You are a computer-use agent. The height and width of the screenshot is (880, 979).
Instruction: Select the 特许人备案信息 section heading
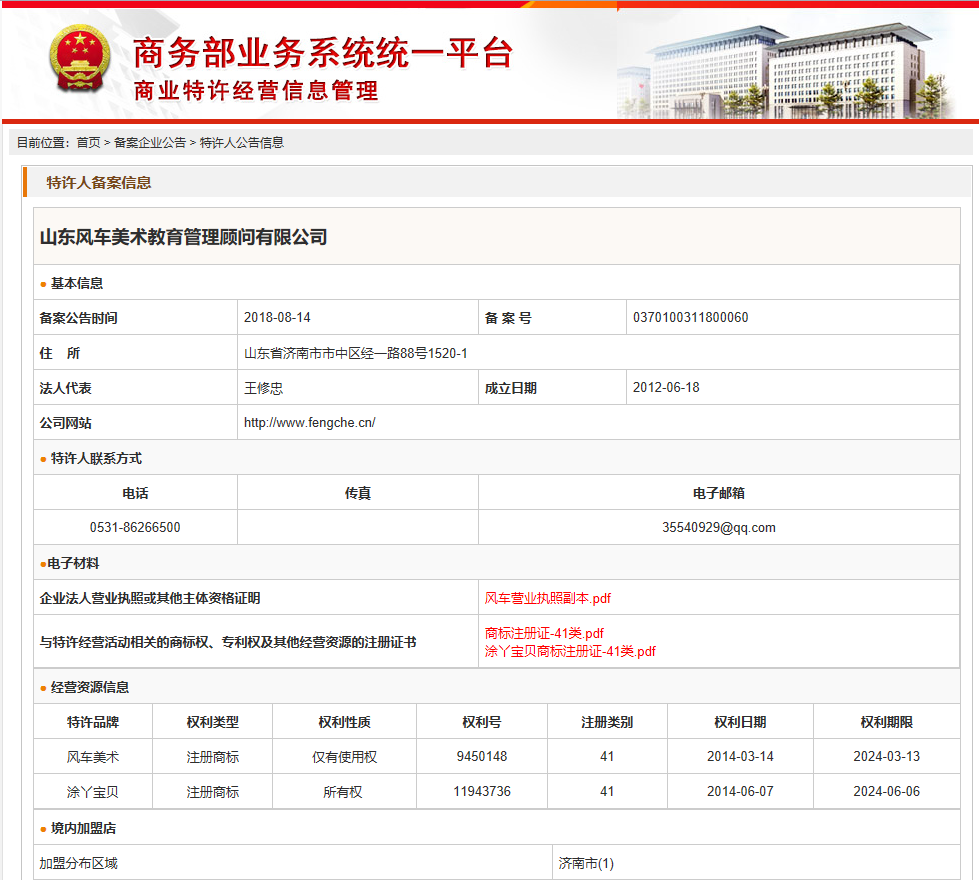pyautogui.click(x=99, y=182)
